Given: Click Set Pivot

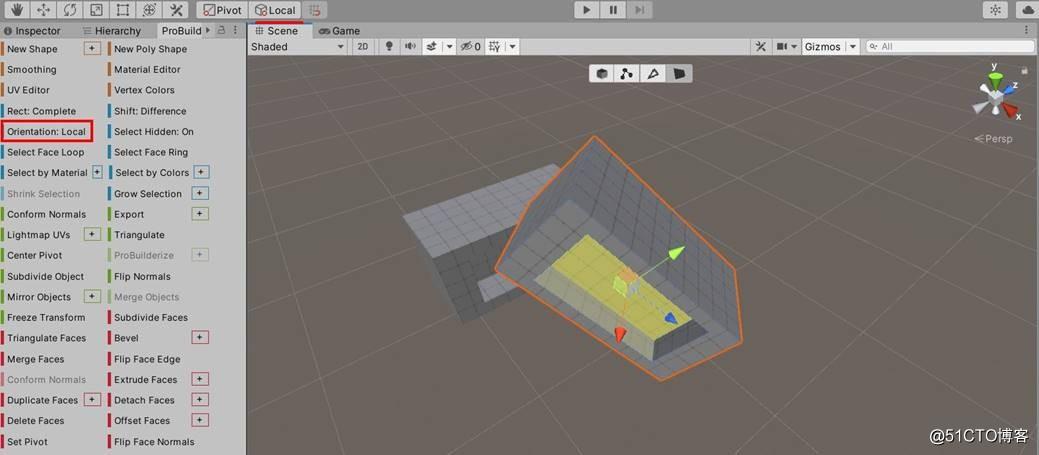Looking at the screenshot, I should (27, 441).
